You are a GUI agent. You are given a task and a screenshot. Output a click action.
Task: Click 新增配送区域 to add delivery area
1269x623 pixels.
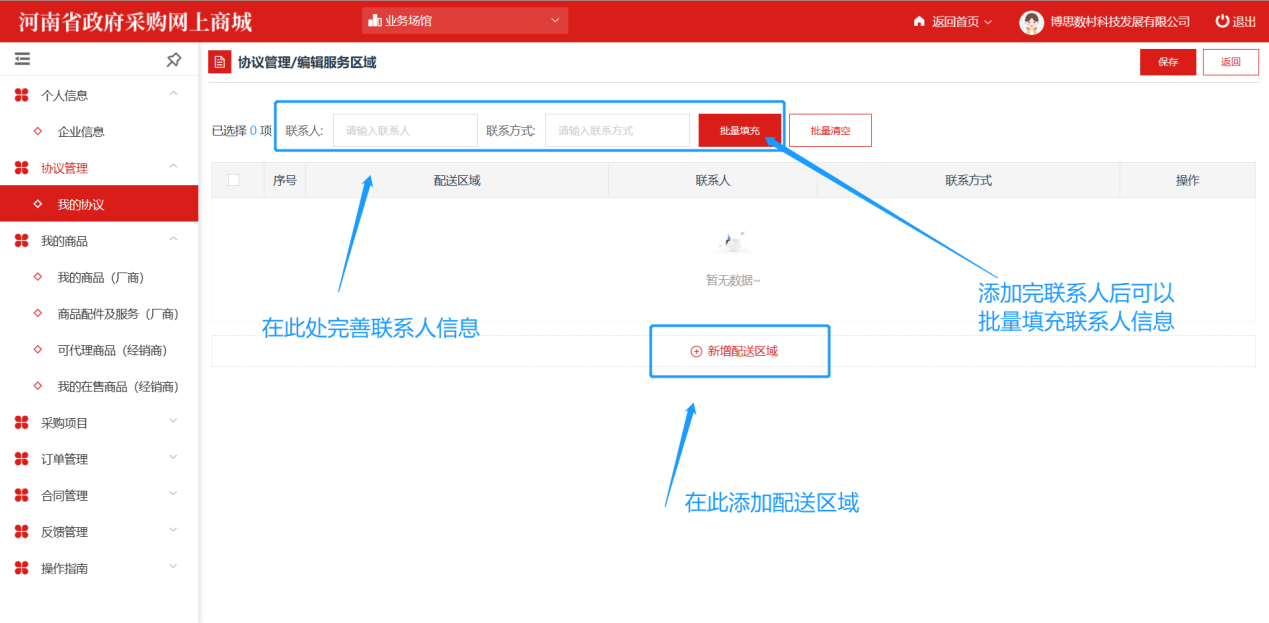click(735, 352)
